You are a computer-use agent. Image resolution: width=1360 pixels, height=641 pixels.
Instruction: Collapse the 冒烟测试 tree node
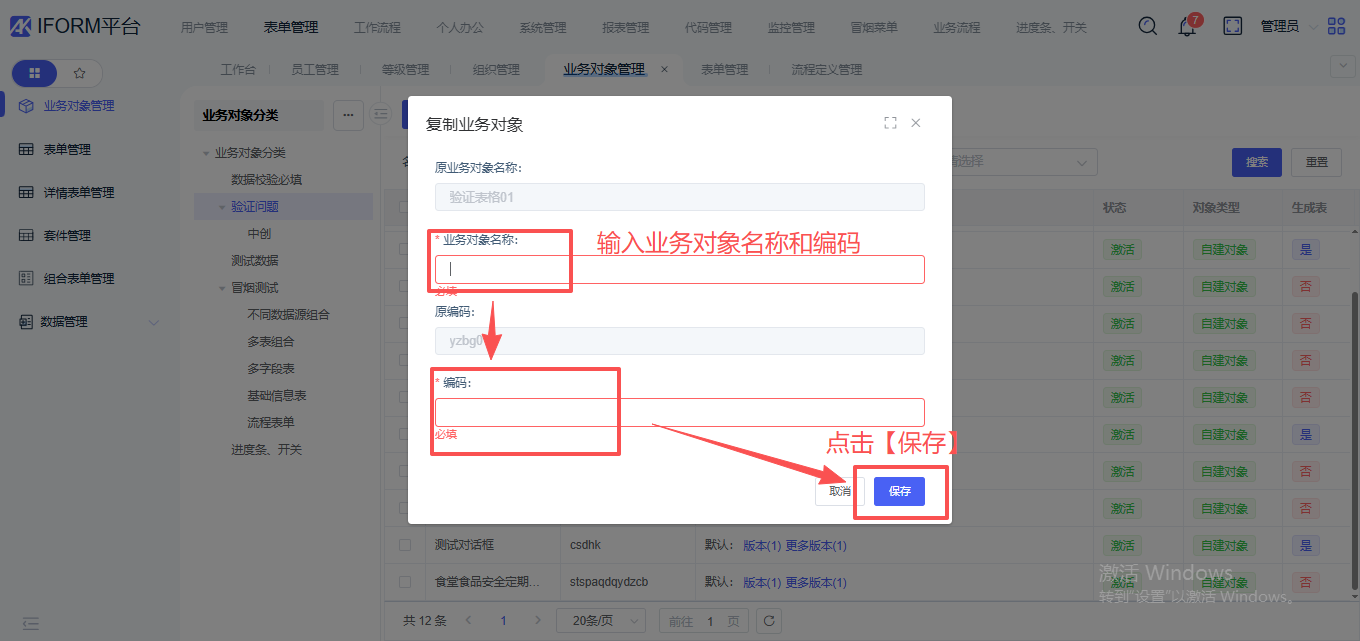coord(222,288)
